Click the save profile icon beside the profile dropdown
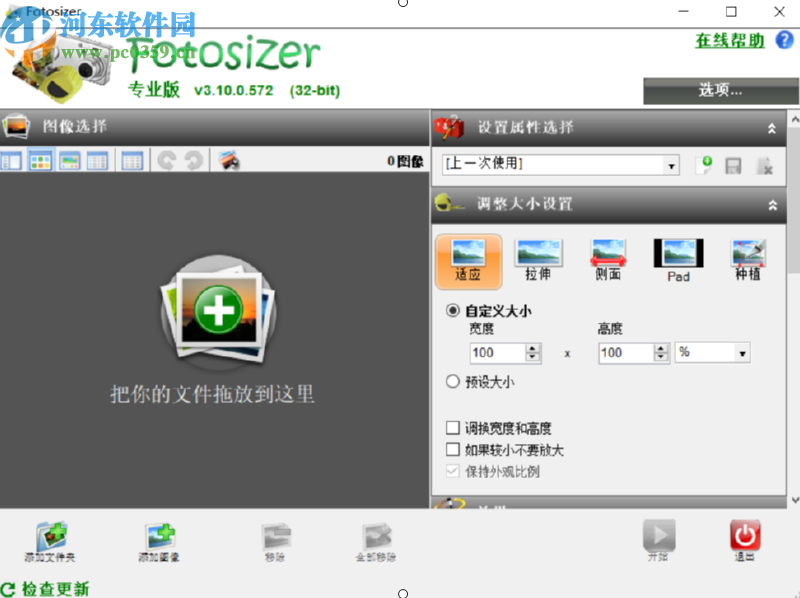This screenshot has height=598, width=800. [735, 165]
